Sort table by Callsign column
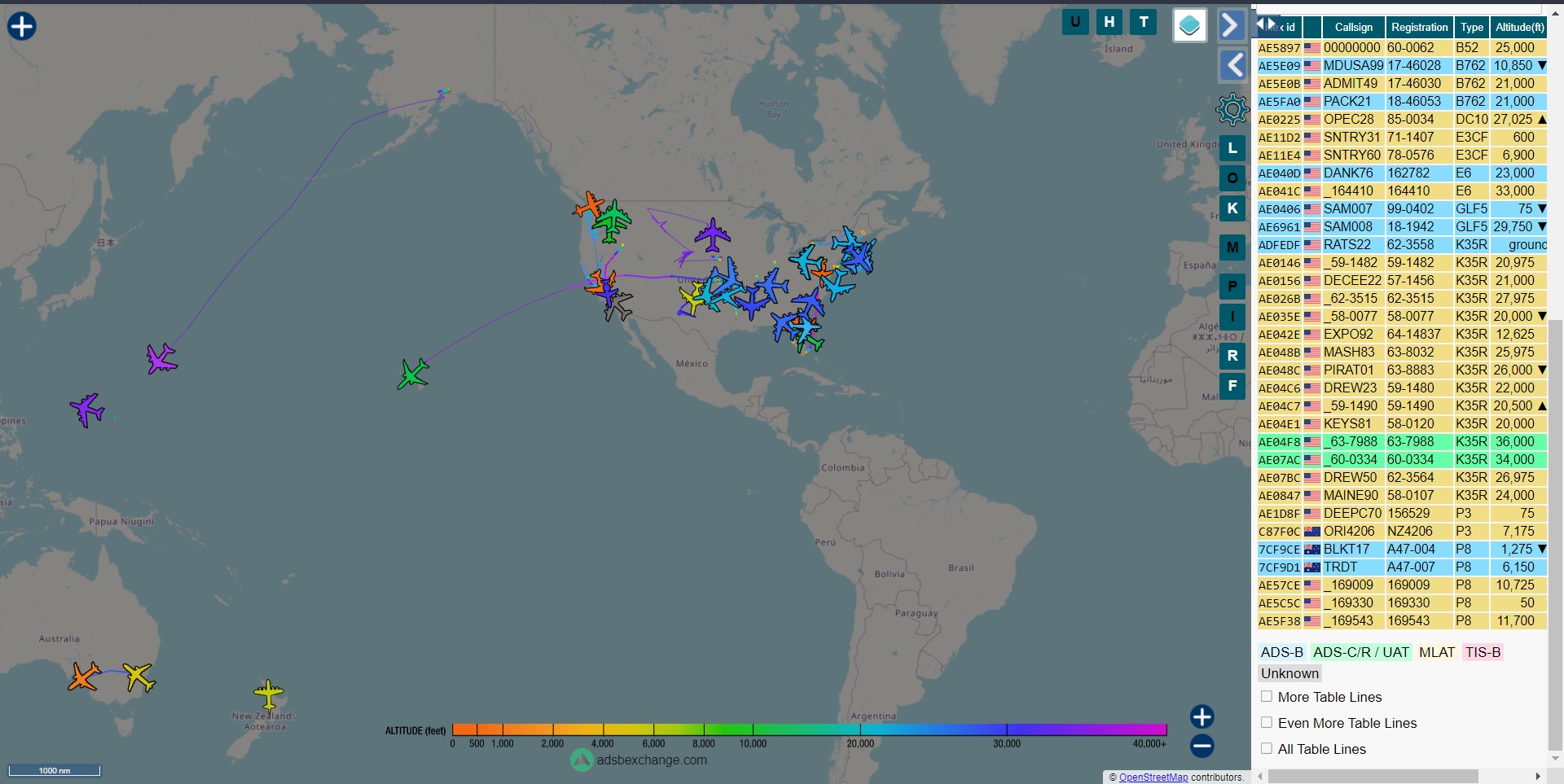 pyautogui.click(x=1353, y=27)
